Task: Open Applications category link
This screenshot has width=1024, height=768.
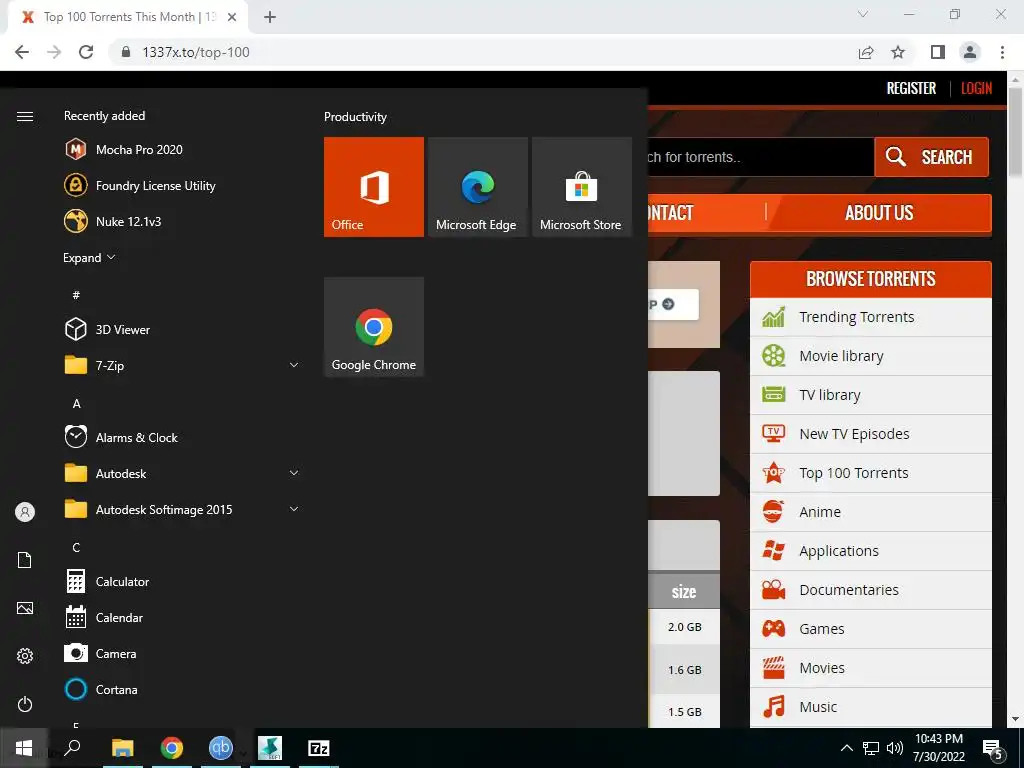Action: click(871, 551)
